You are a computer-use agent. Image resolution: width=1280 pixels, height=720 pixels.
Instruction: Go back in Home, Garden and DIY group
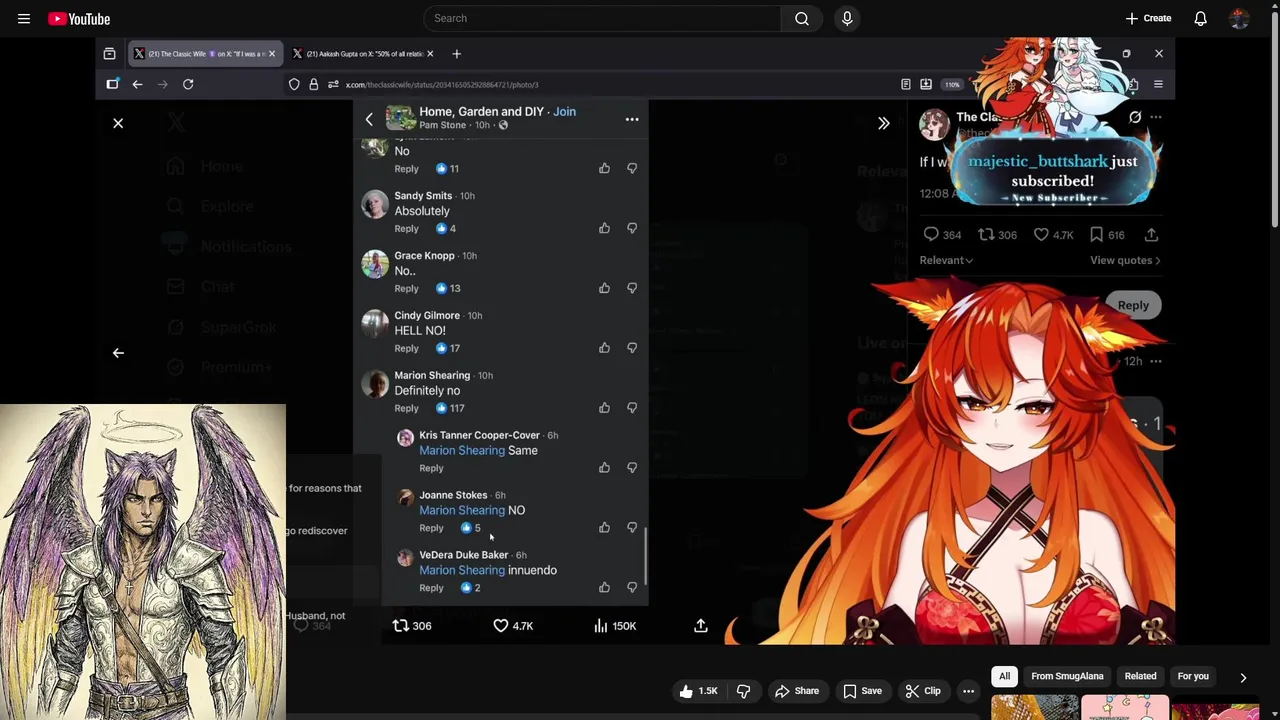(x=369, y=119)
